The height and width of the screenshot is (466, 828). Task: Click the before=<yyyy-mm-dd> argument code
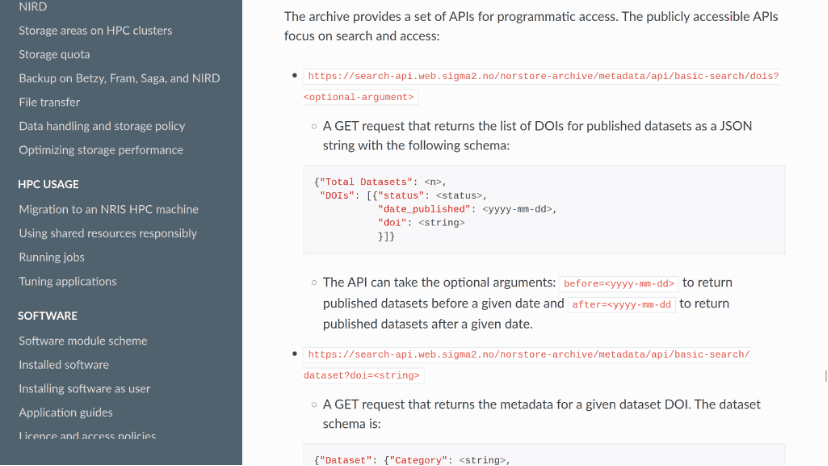pyautogui.click(x=619, y=284)
